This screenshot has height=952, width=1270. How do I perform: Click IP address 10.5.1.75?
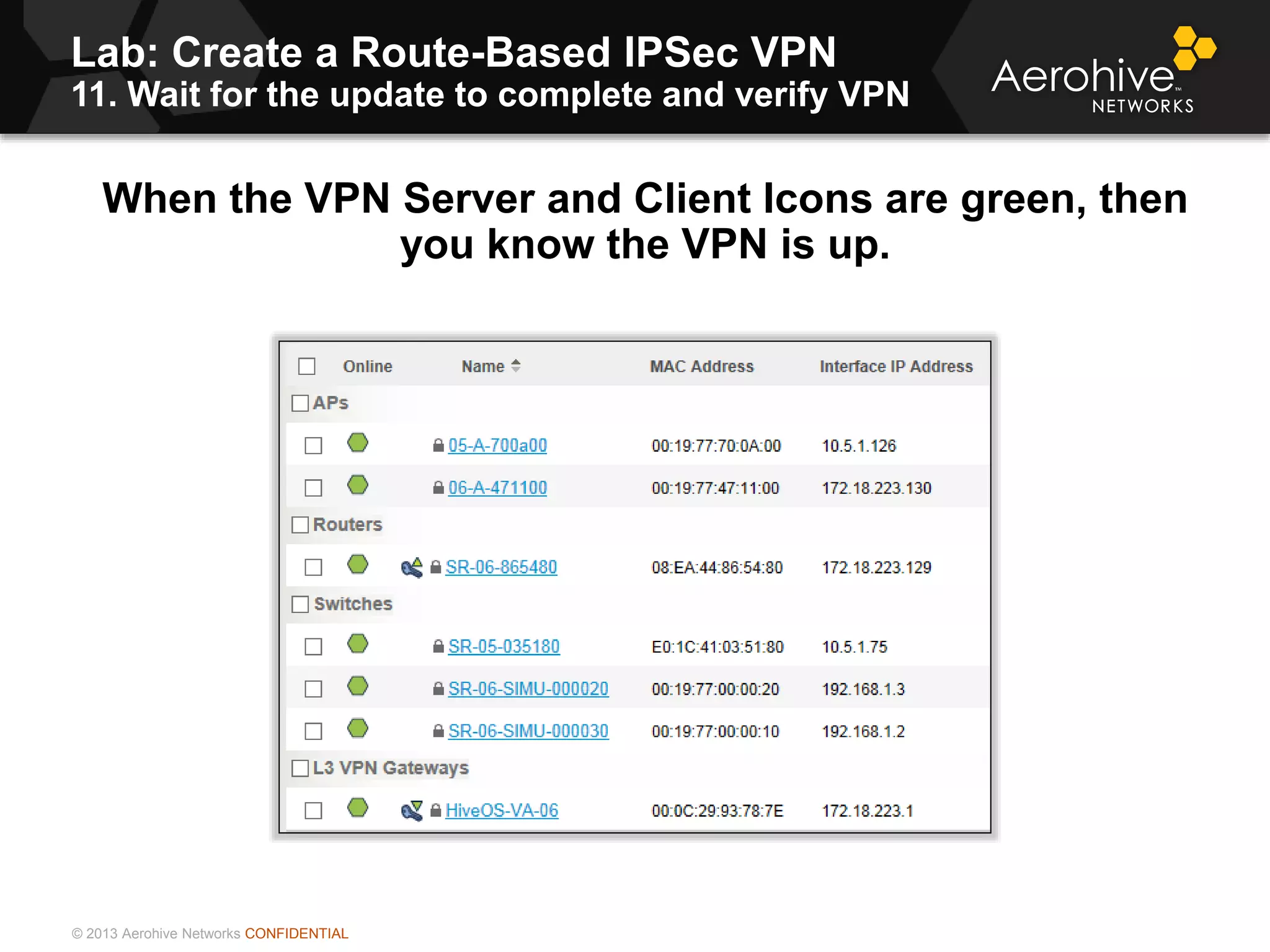pyautogui.click(x=855, y=646)
